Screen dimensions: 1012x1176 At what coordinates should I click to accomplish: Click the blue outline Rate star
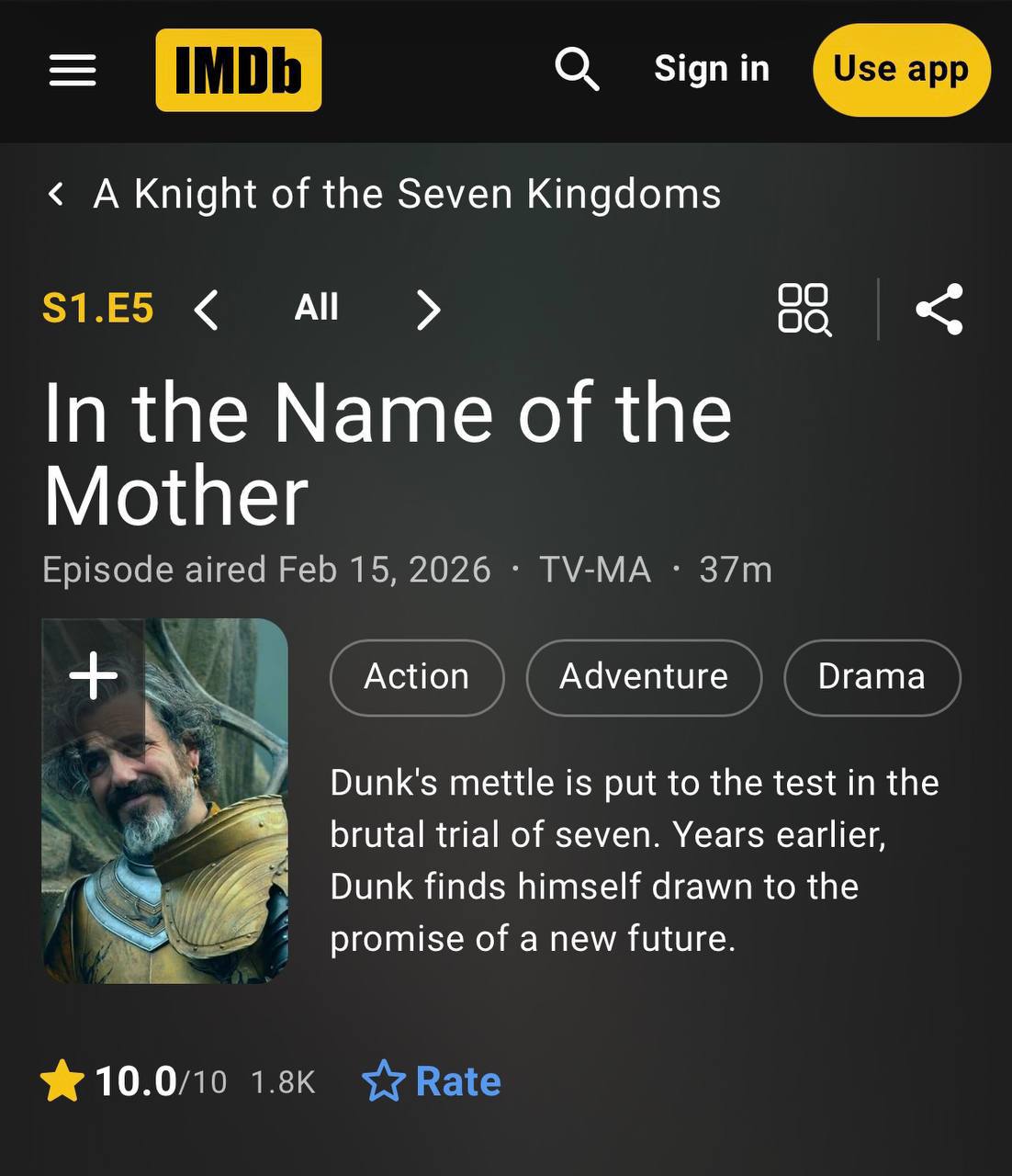(x=383, y=1081)
